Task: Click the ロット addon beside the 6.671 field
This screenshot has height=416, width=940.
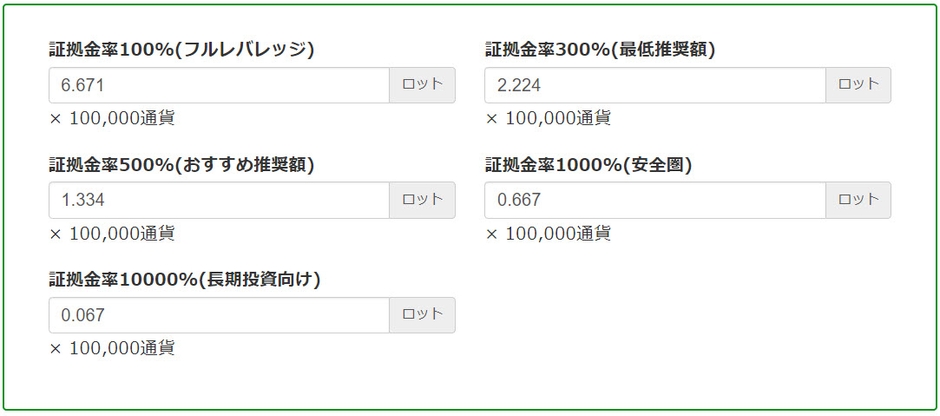Action: click(x=422, y=85)
